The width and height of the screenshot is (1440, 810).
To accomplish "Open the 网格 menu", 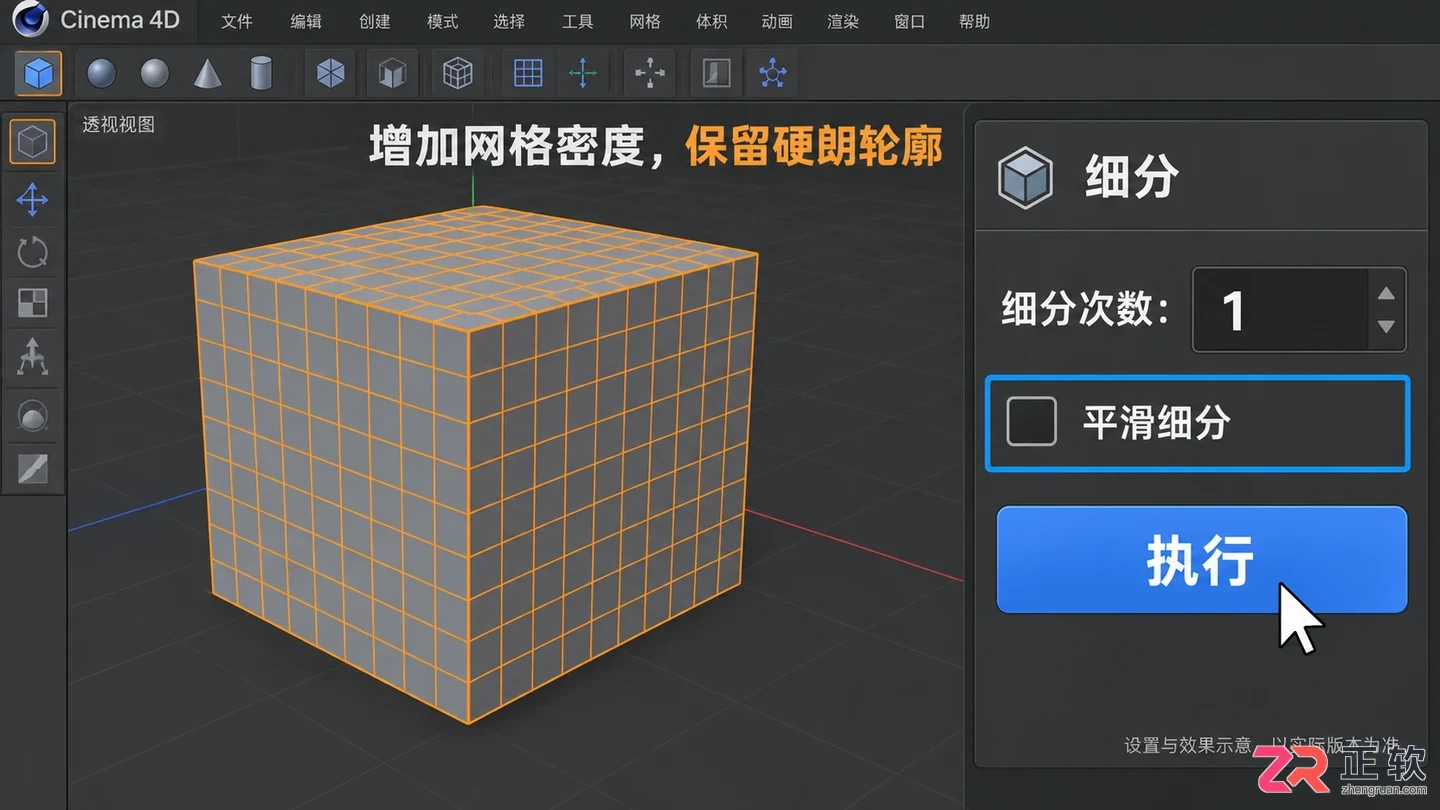I will coord(645,21).
